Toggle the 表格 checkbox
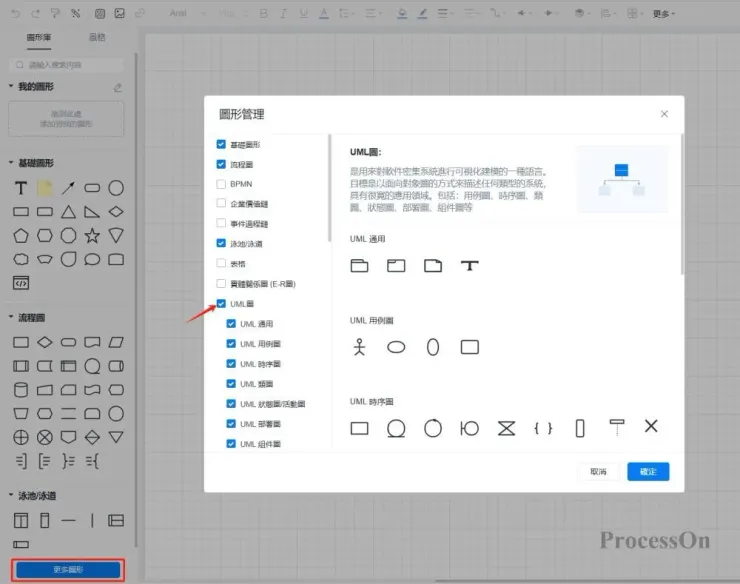Viewport: 740px width, 584px height. [221, 264]
